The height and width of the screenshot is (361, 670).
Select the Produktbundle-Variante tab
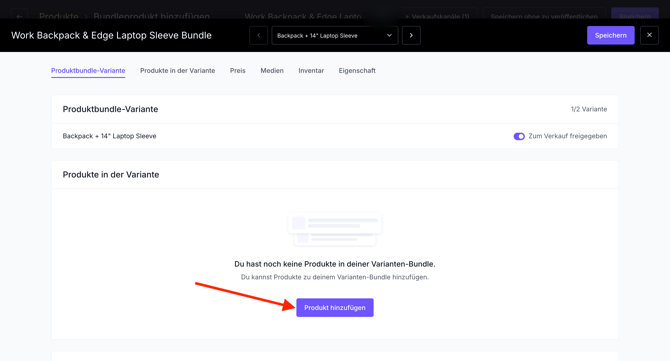tap(88, 70)
